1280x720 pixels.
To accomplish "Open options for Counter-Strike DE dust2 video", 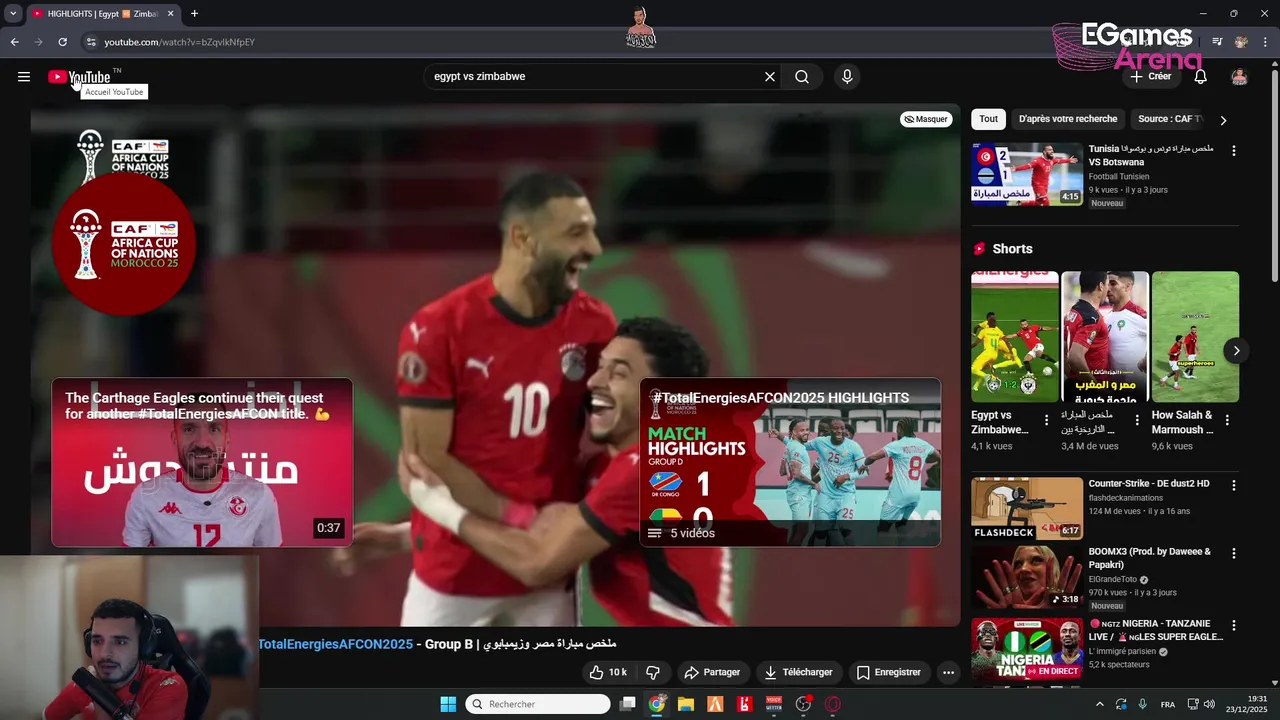I will point(1233,486).
